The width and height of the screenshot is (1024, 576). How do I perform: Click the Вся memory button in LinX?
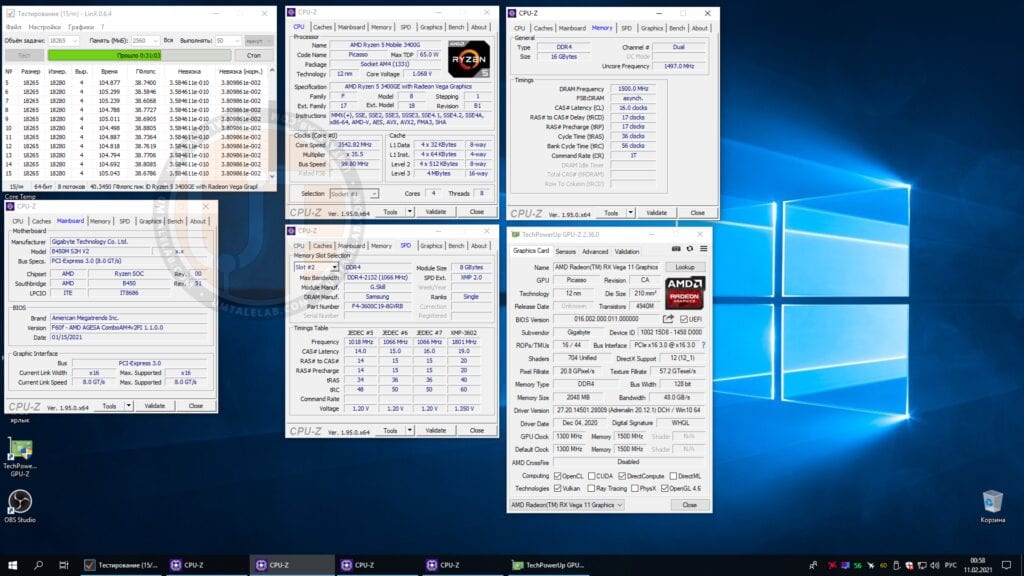pos(168,40)
